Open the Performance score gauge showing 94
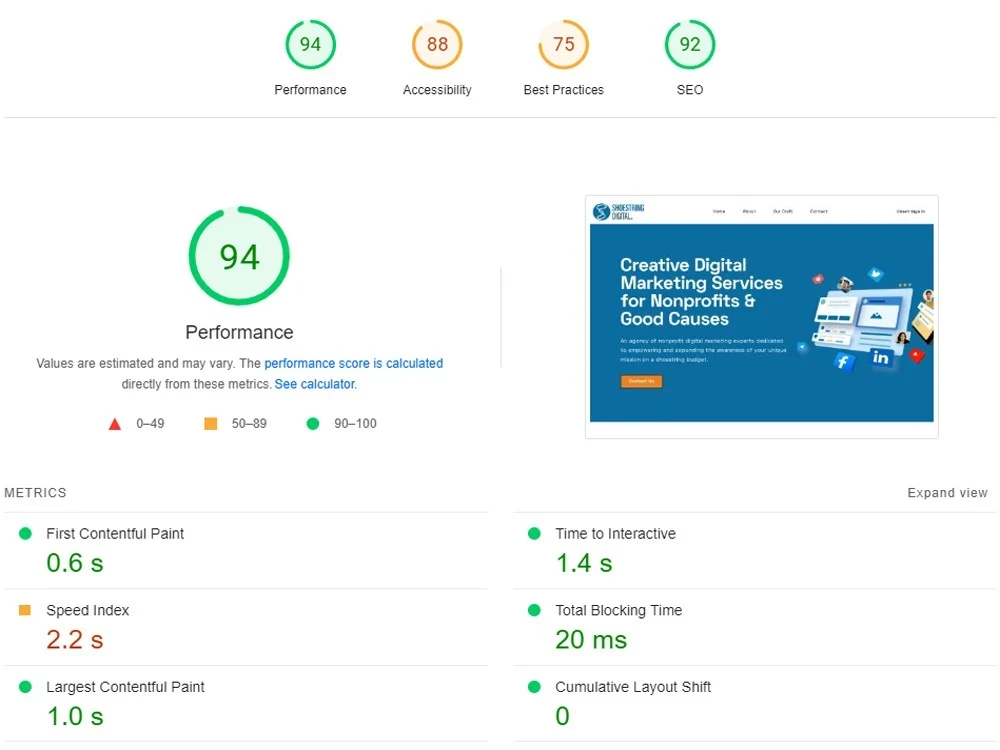 point(311,44)
